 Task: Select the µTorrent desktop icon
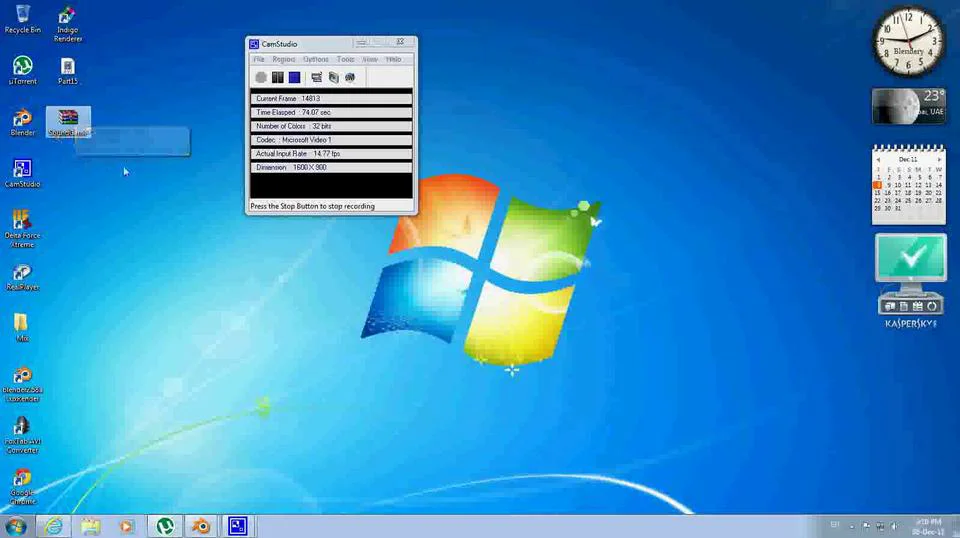tap(23, 69)
